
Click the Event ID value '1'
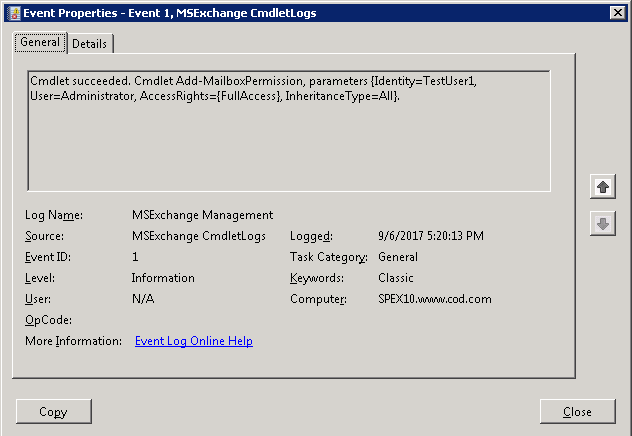click(x=135, y=257)
